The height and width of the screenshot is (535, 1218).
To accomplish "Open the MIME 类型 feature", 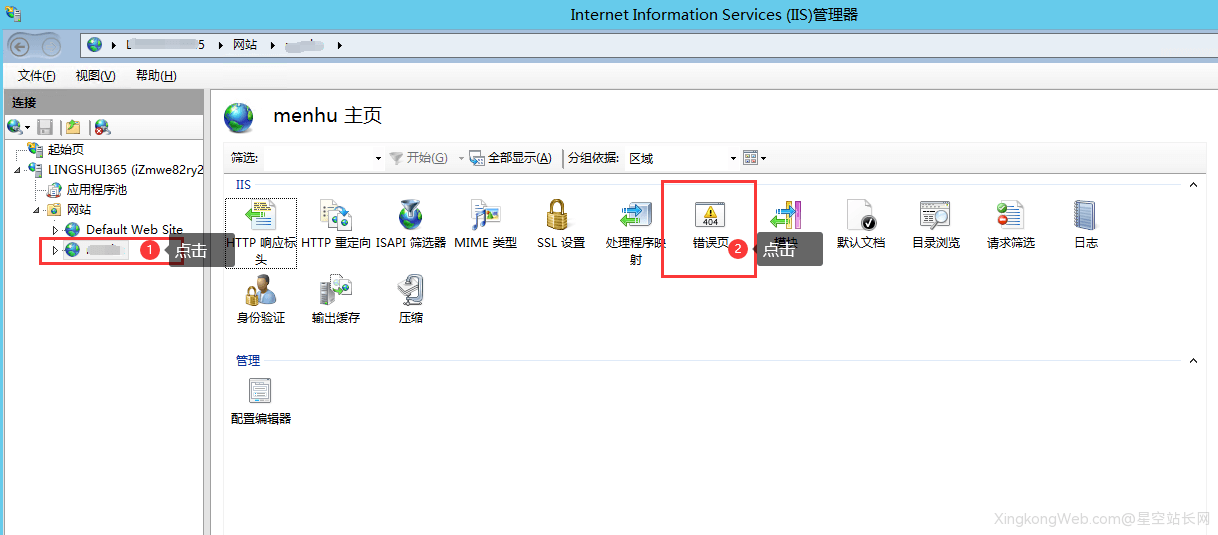I will (x=485, y=225).
